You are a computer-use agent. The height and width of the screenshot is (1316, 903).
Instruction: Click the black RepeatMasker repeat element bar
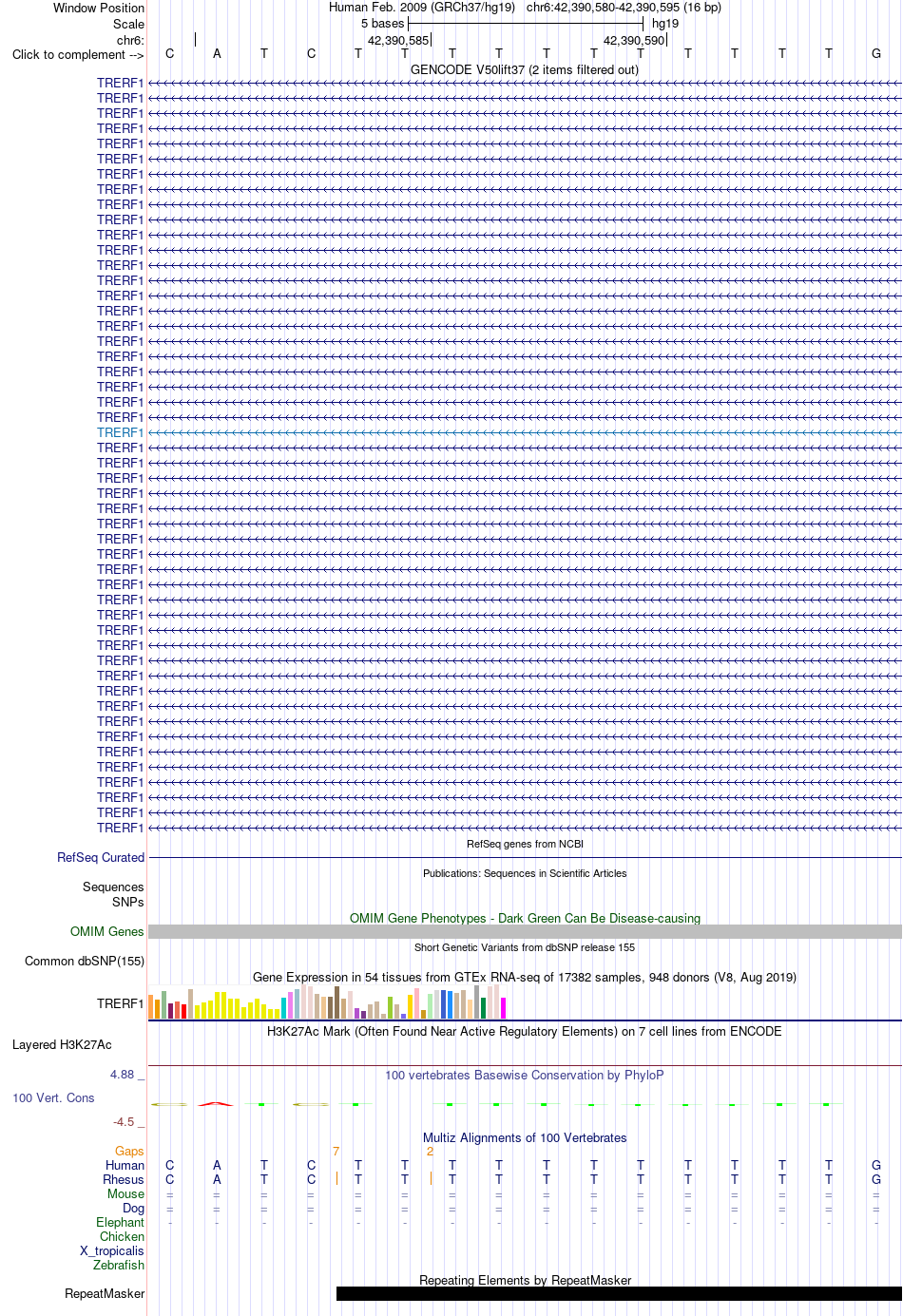tap(619, 1293)
